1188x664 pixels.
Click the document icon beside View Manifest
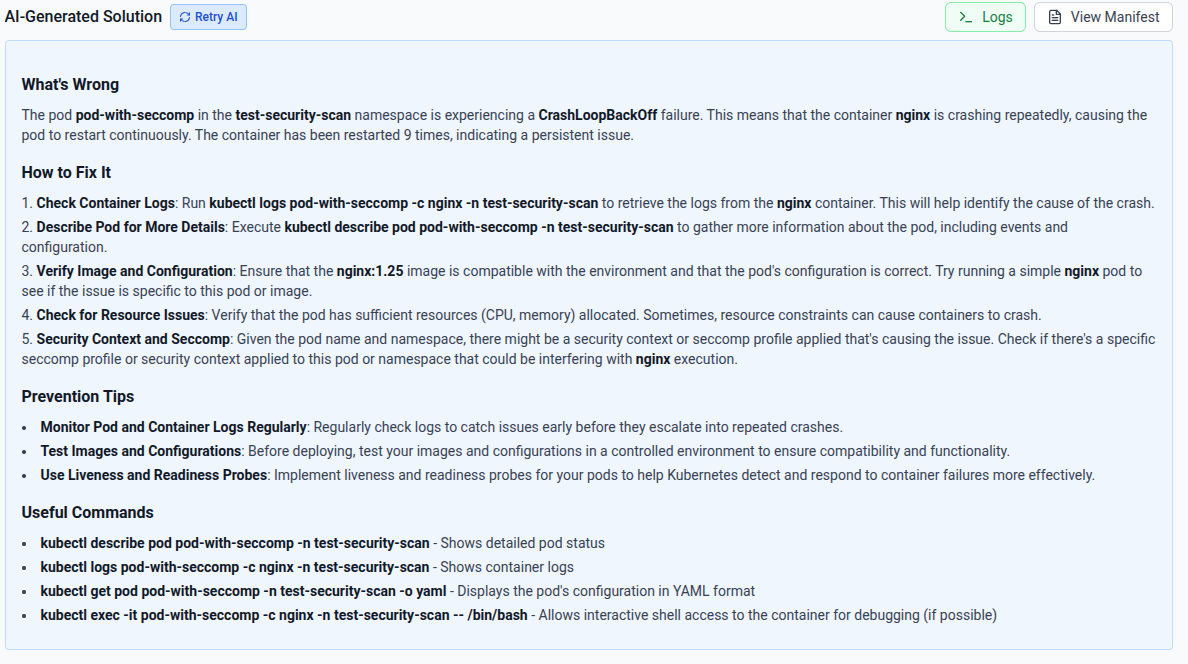(1055, 17)
